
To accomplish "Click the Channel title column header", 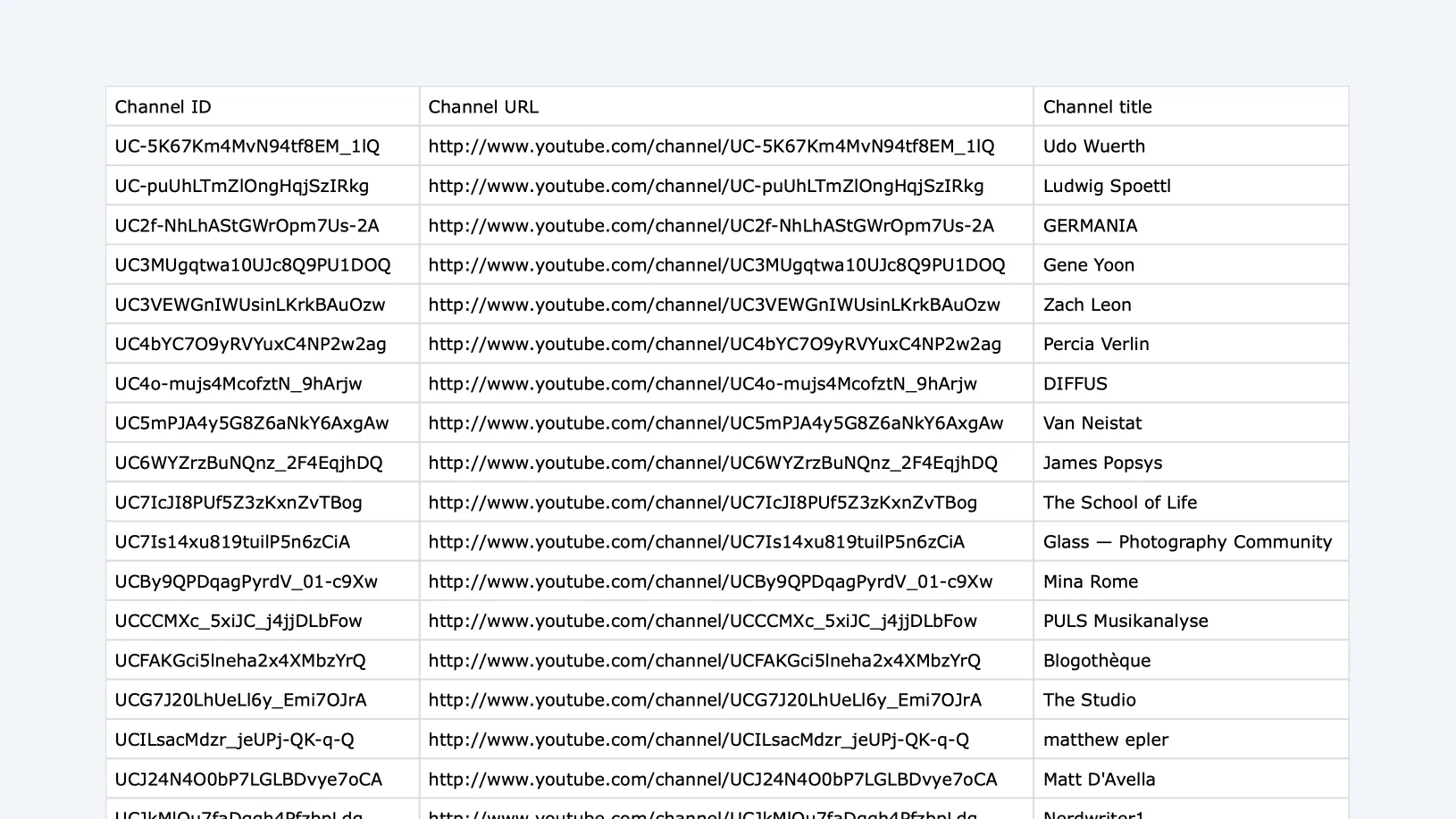I will pos(1097,106).
